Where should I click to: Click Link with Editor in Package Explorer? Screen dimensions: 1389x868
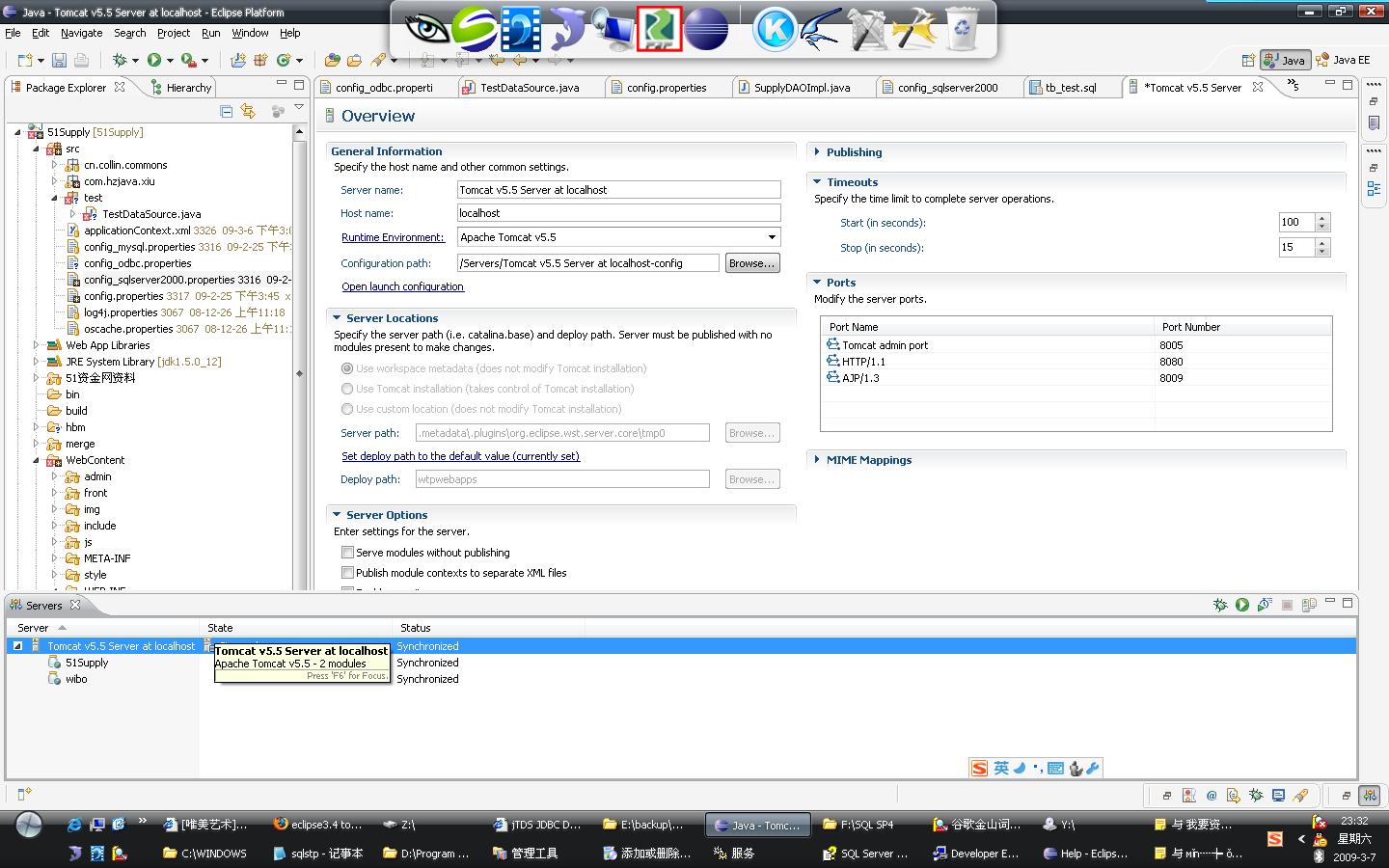pyautogui.click(x=248, y=112)
